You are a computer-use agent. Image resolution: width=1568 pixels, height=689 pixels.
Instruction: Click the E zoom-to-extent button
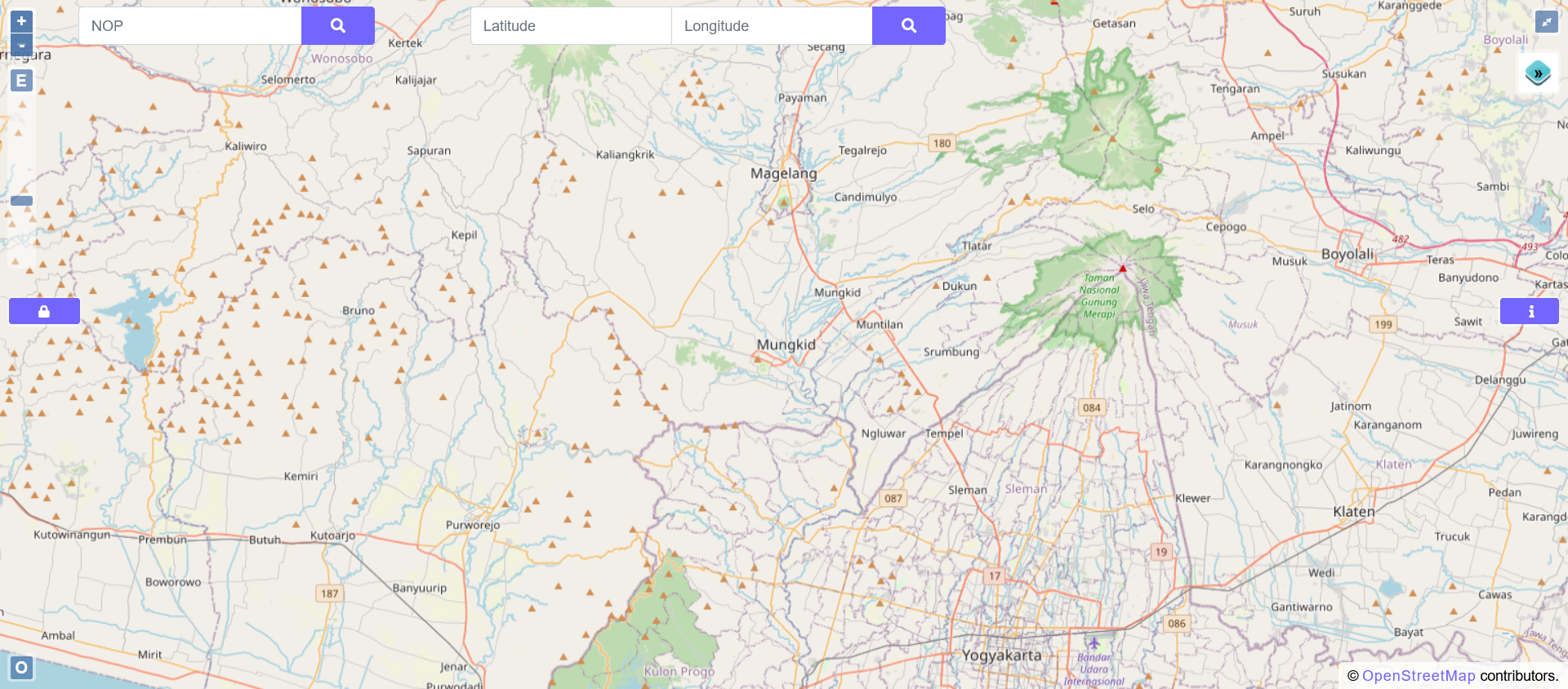(21, 81)
